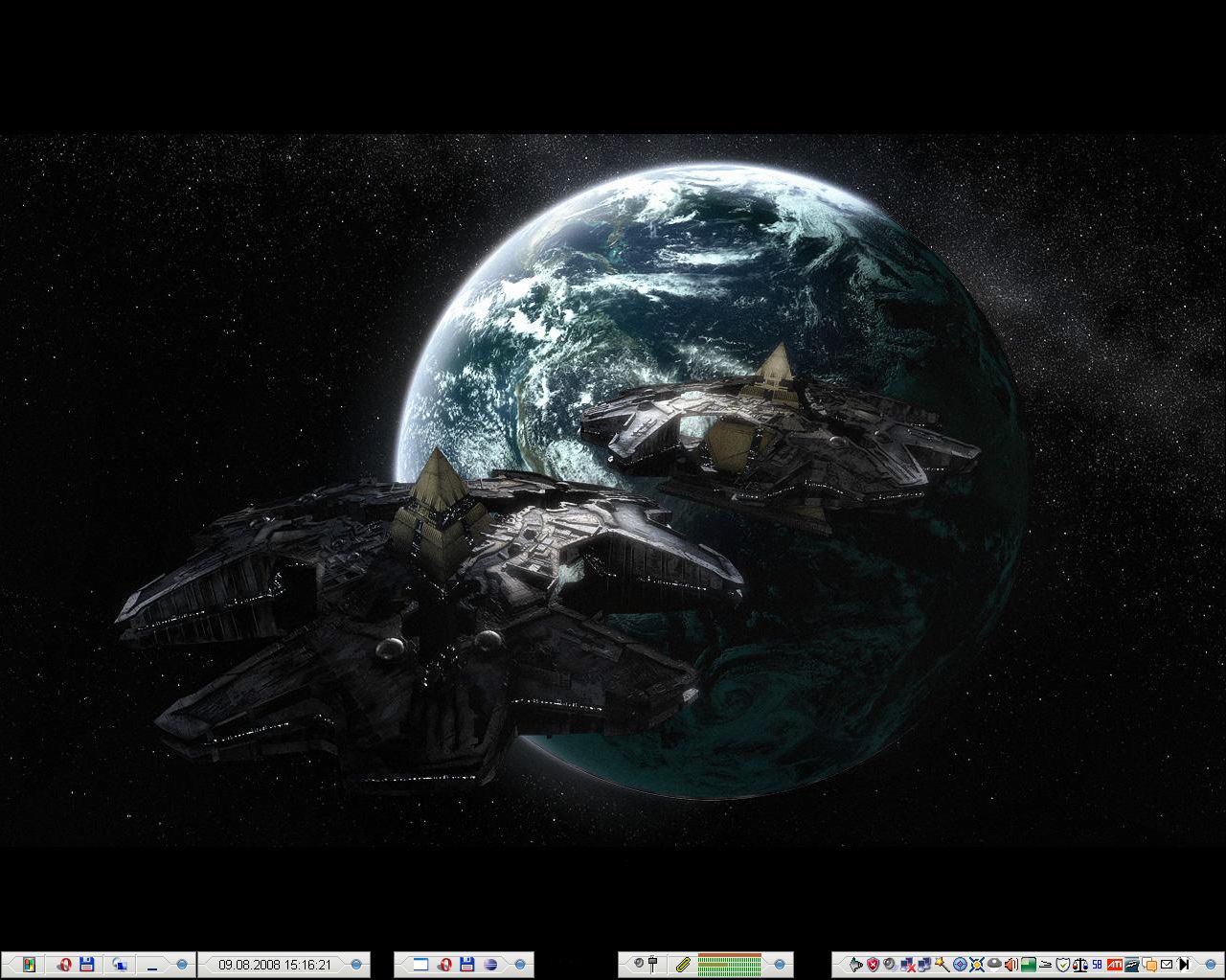
Task: Toggle the blue orb beside the meter panel
Action: [x=780, y=964]
